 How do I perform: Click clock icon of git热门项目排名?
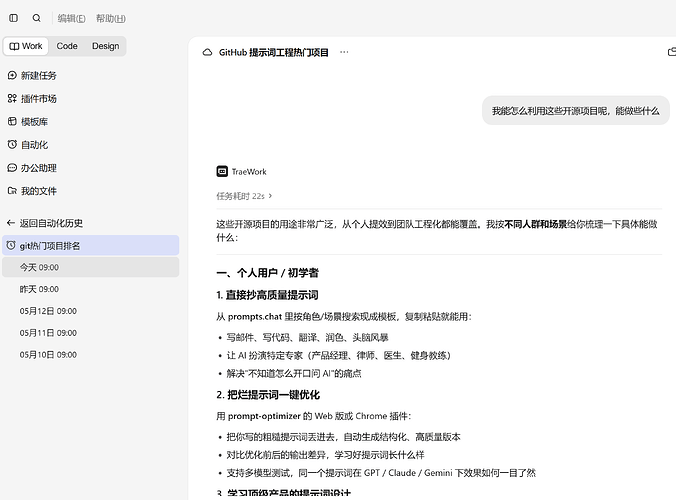11,245
